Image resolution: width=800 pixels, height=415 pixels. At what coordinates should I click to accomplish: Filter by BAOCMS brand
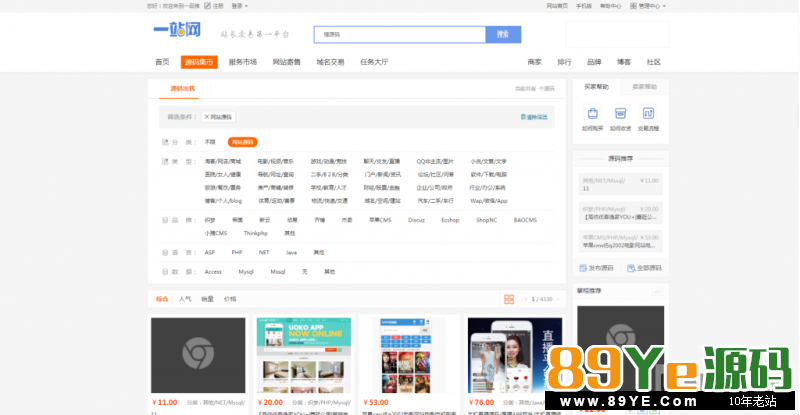525,220
